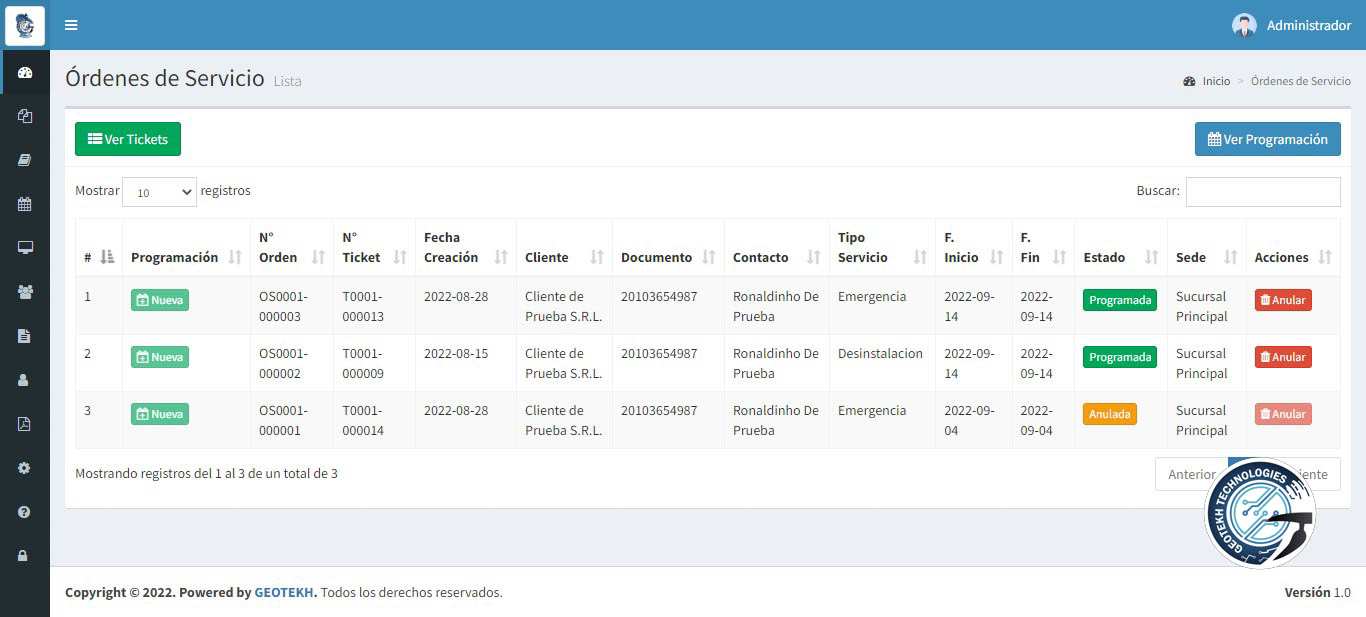
Task: Click the calendar icon in sidebar
Action: pyautogui.click(x=25, y=204)
